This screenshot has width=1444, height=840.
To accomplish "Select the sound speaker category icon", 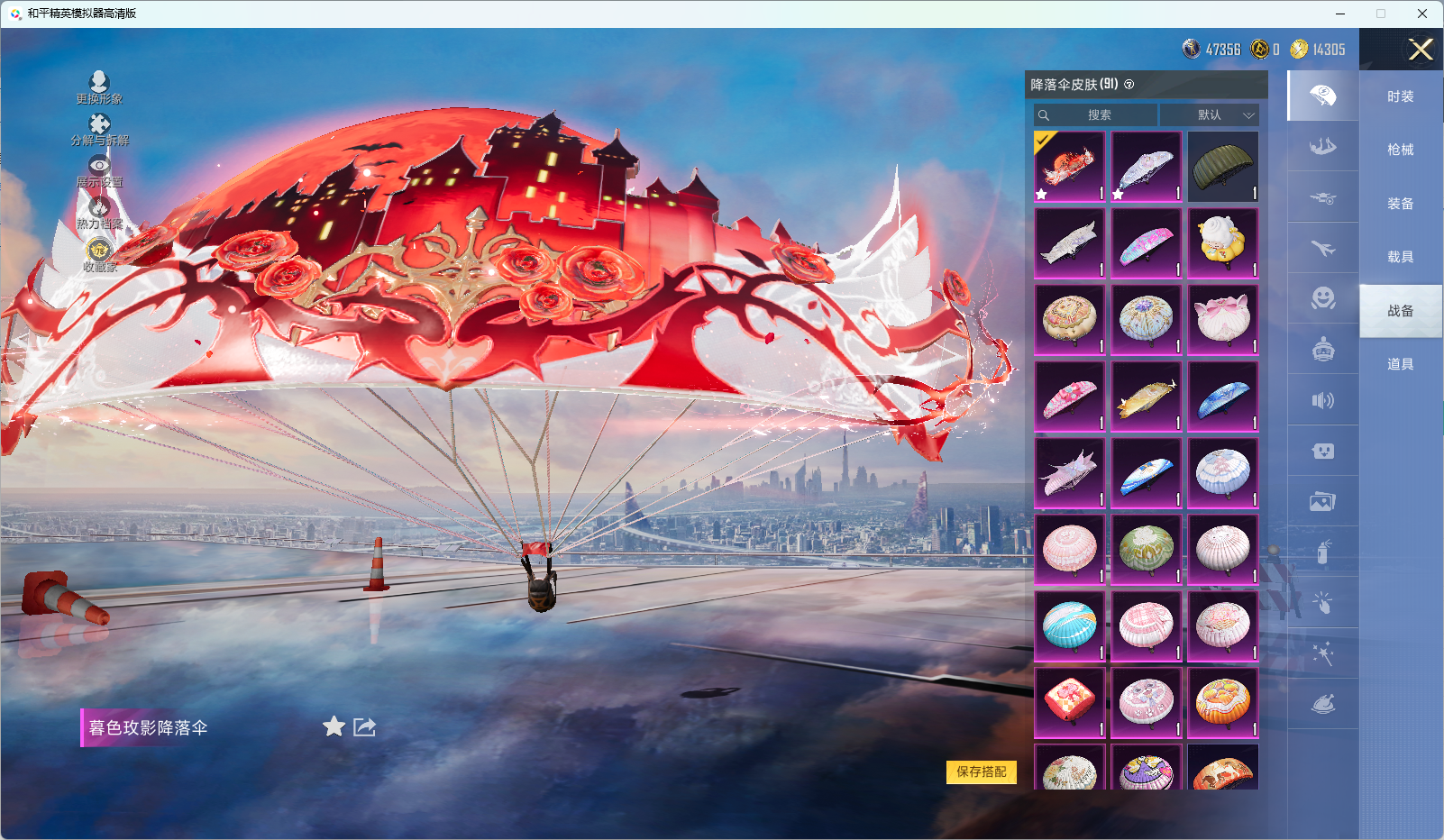I will tap(1322, 400).
